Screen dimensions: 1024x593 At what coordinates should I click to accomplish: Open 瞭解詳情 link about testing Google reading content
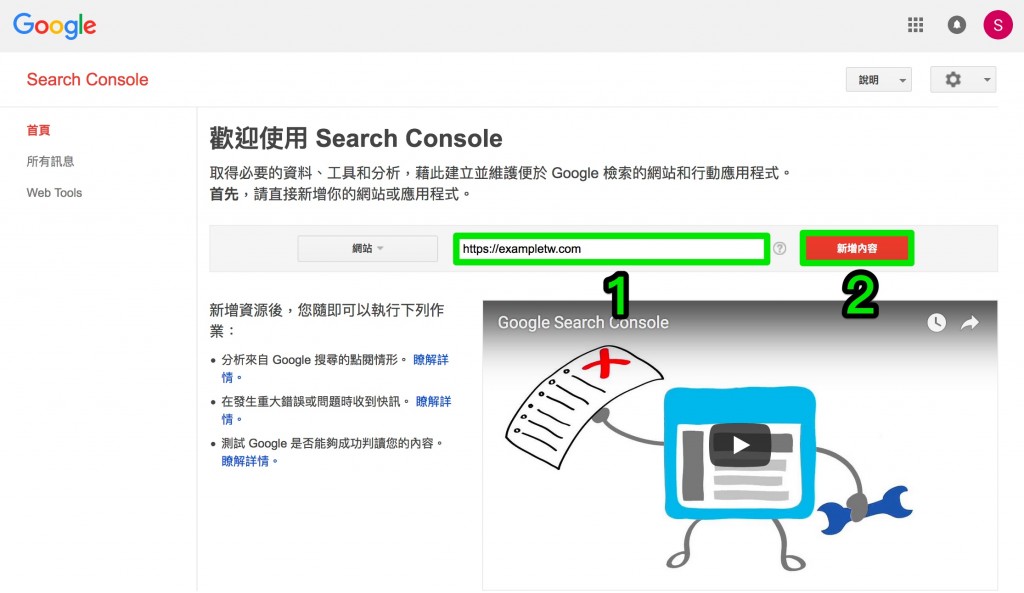click(x=246, y=461)
